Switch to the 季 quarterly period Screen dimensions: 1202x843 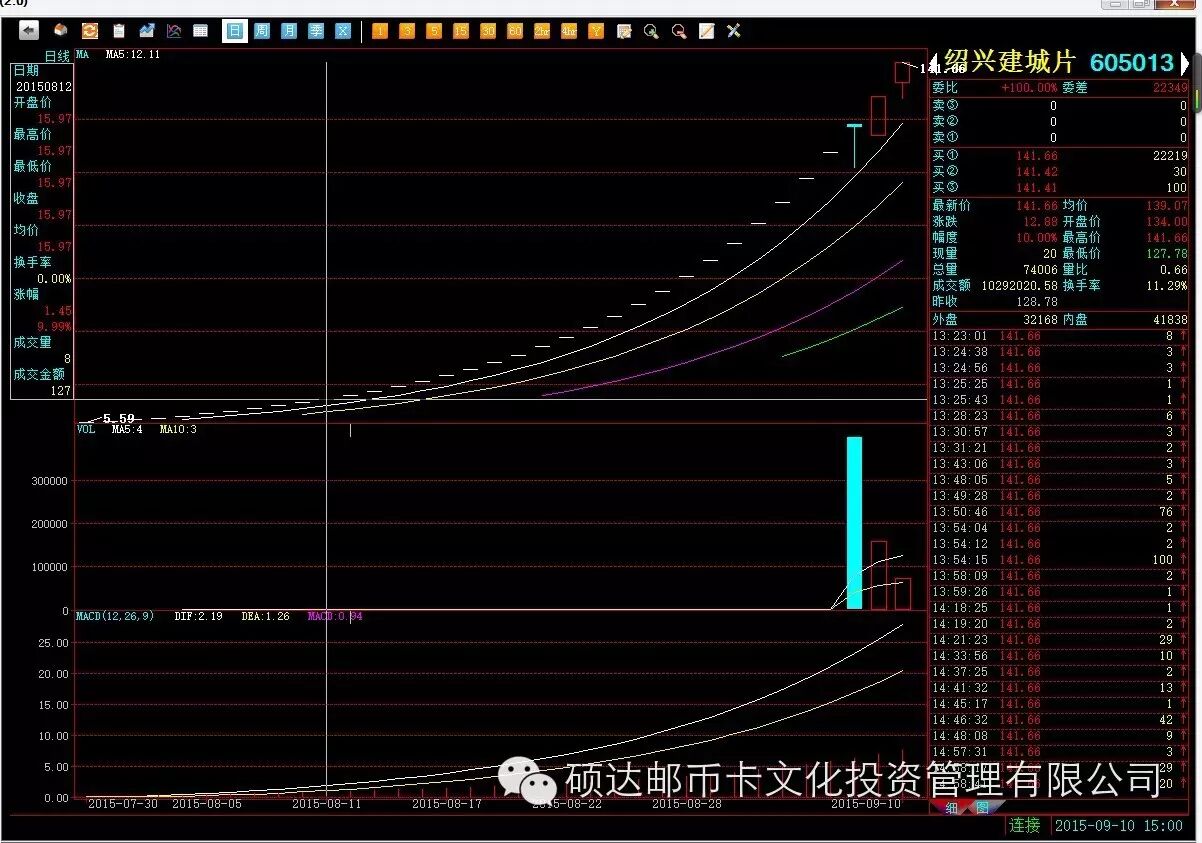point(316,31)
